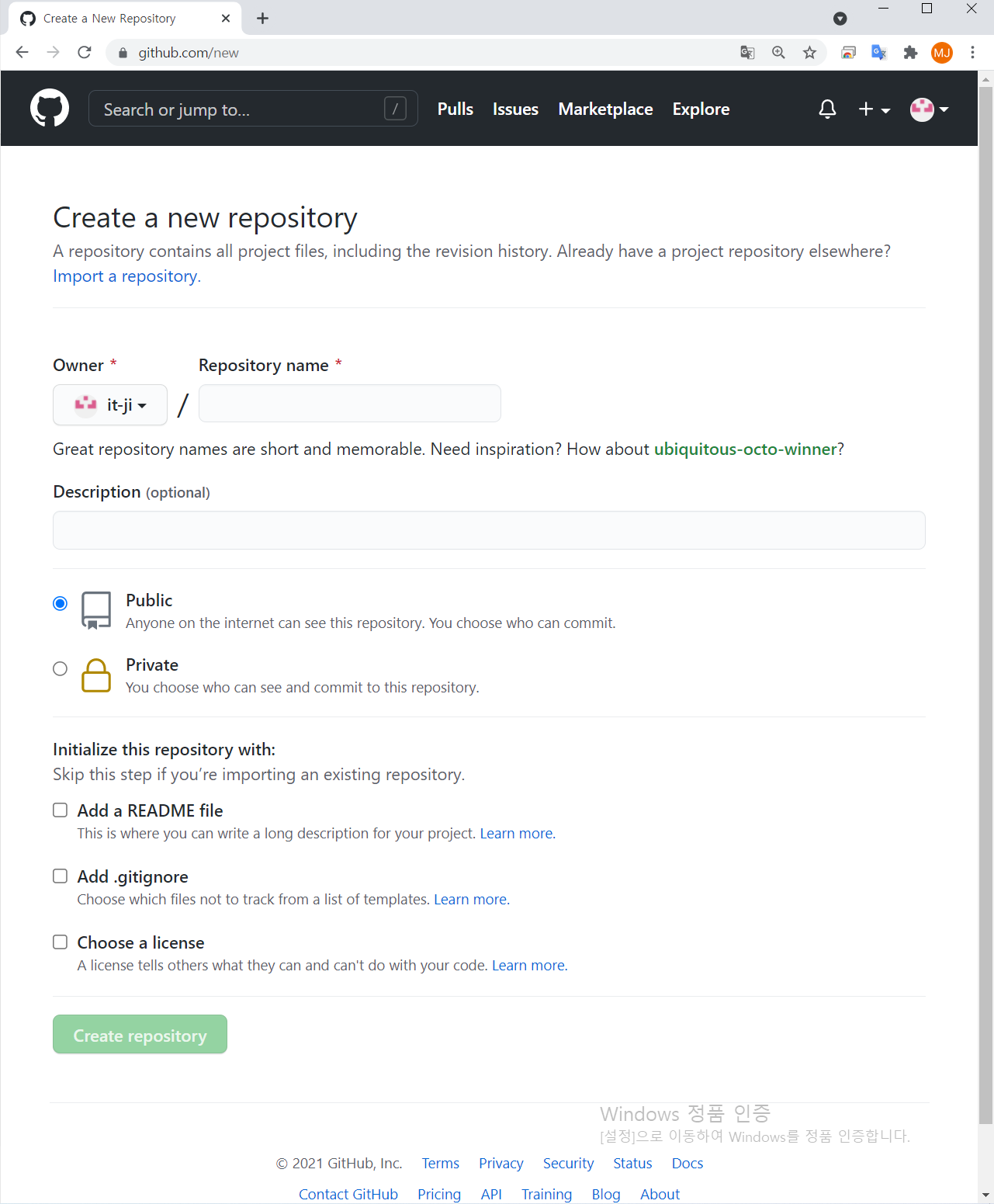
Task: Open Chrome's three-dot menu
Action: pos(972,52)
